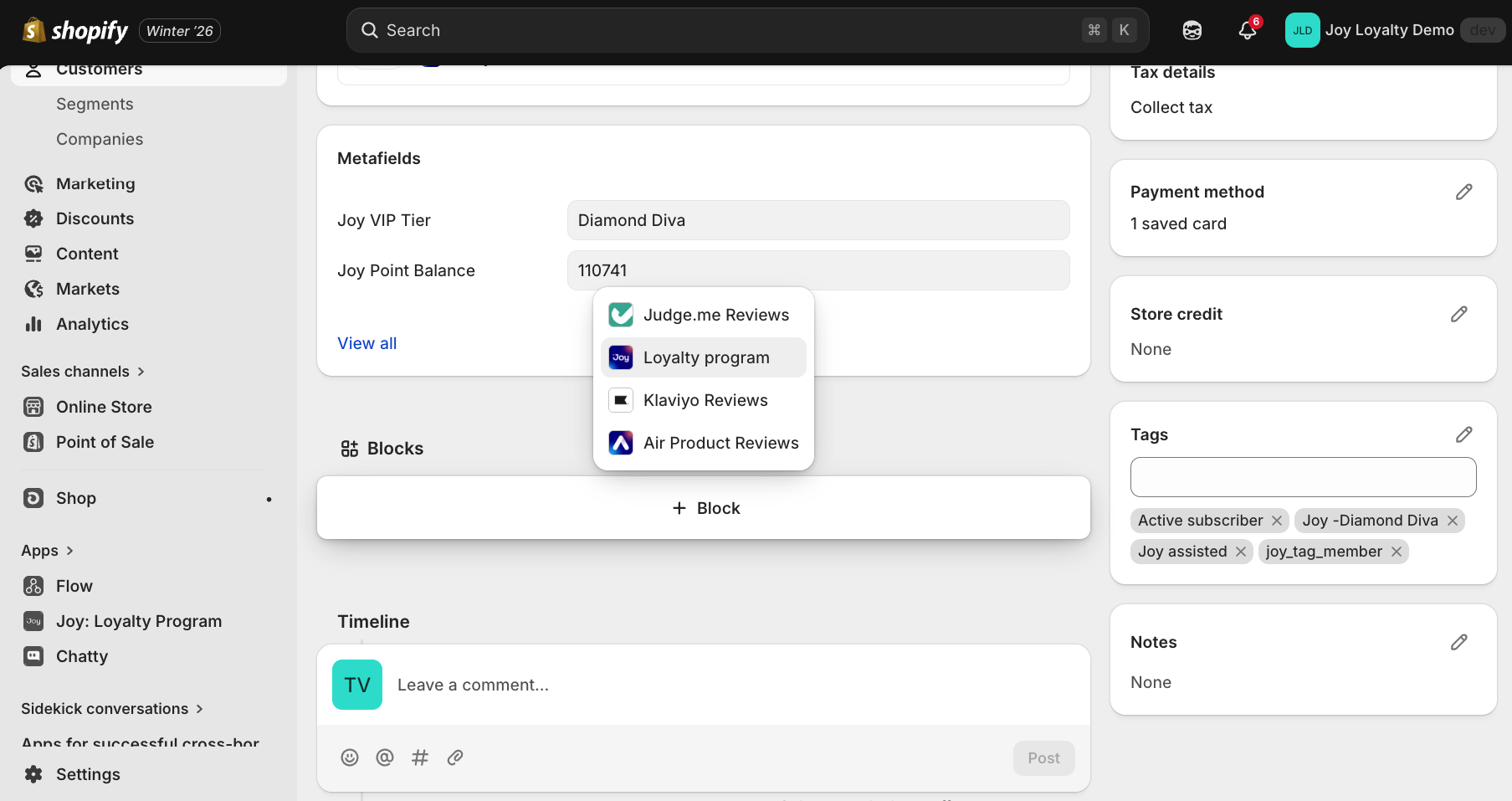Edit Store credit with pencil icon

1458,315
